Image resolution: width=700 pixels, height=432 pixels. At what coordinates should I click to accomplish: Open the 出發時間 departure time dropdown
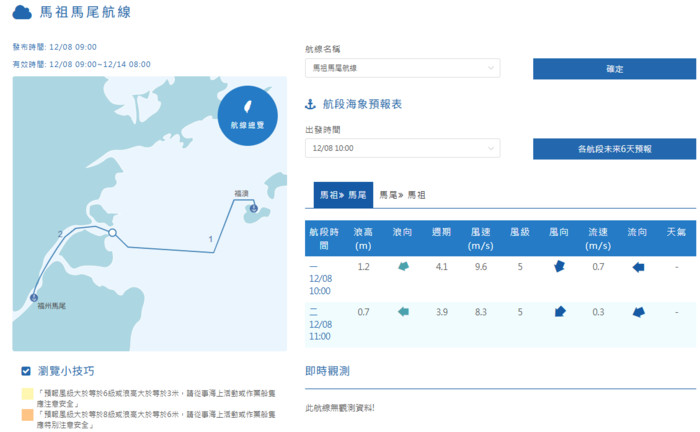[402, 148]
